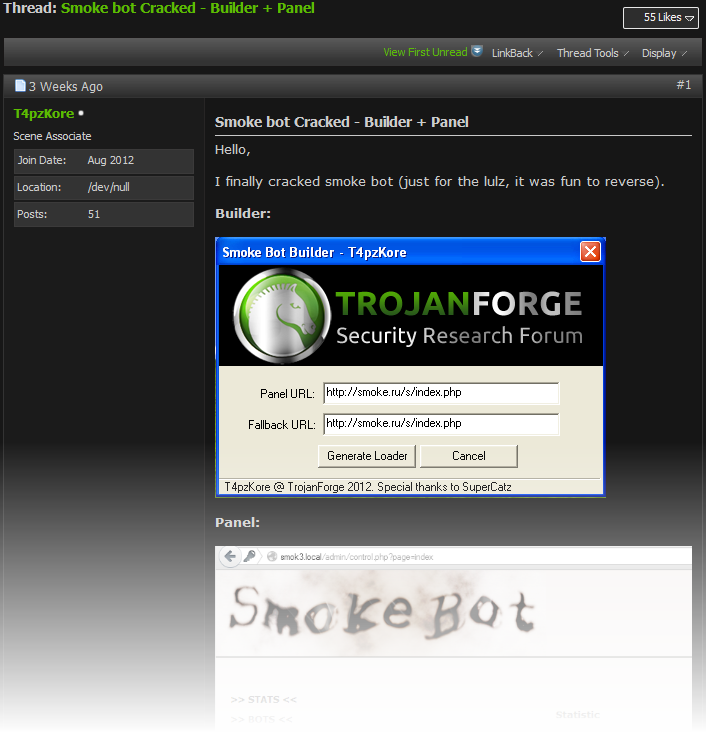Click the Smoke bot Cracked post heading
Viewport: 706px width, 733px height.
342,122
